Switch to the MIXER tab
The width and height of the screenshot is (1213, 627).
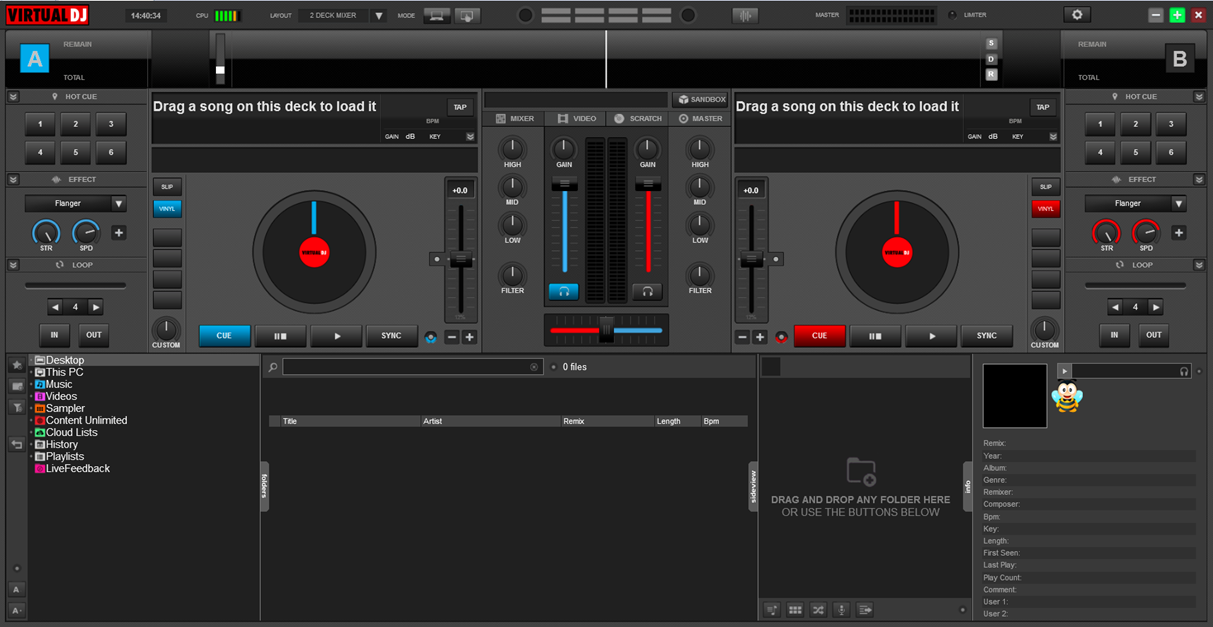tap(515, 119)
